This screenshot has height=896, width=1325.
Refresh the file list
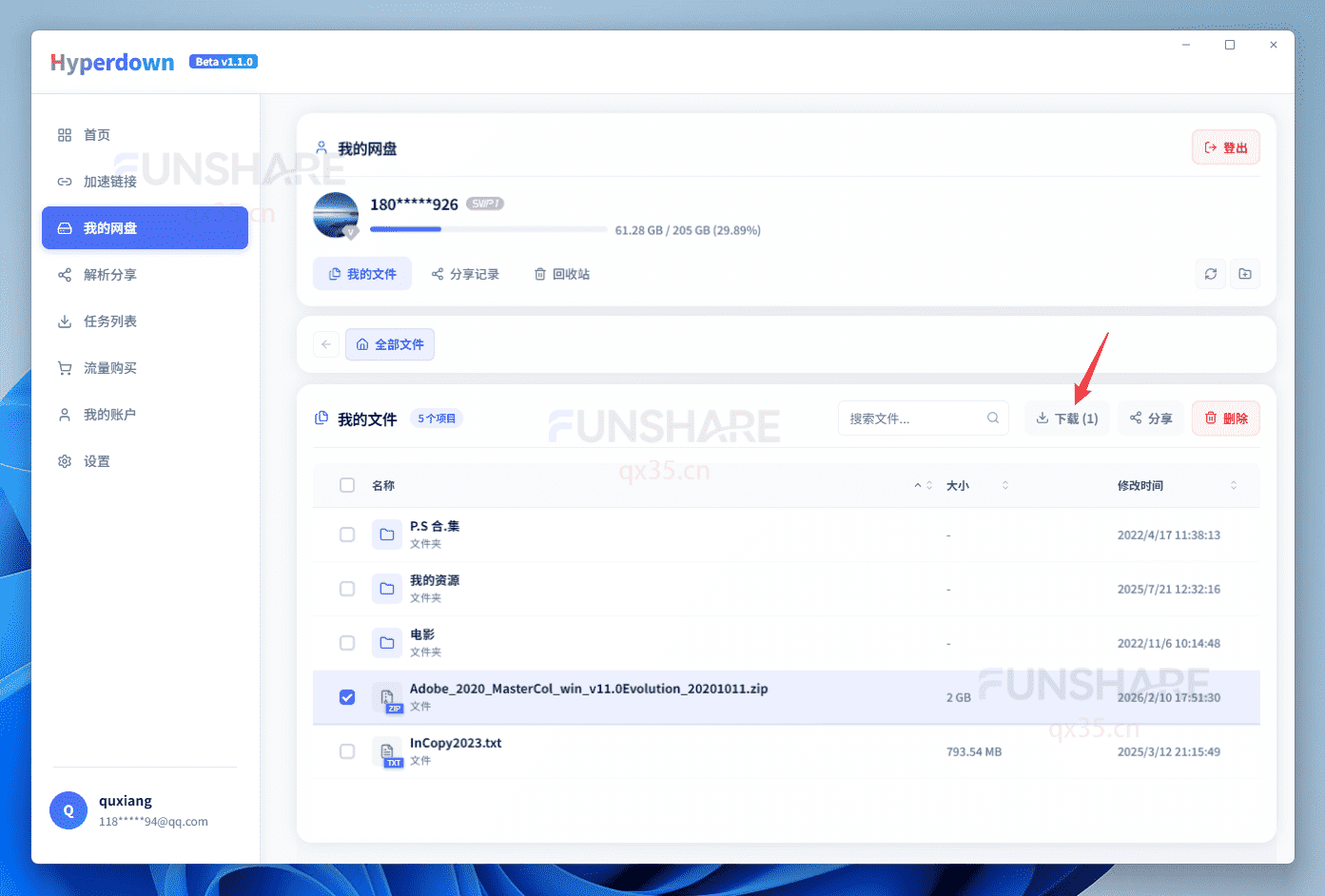1210,274
